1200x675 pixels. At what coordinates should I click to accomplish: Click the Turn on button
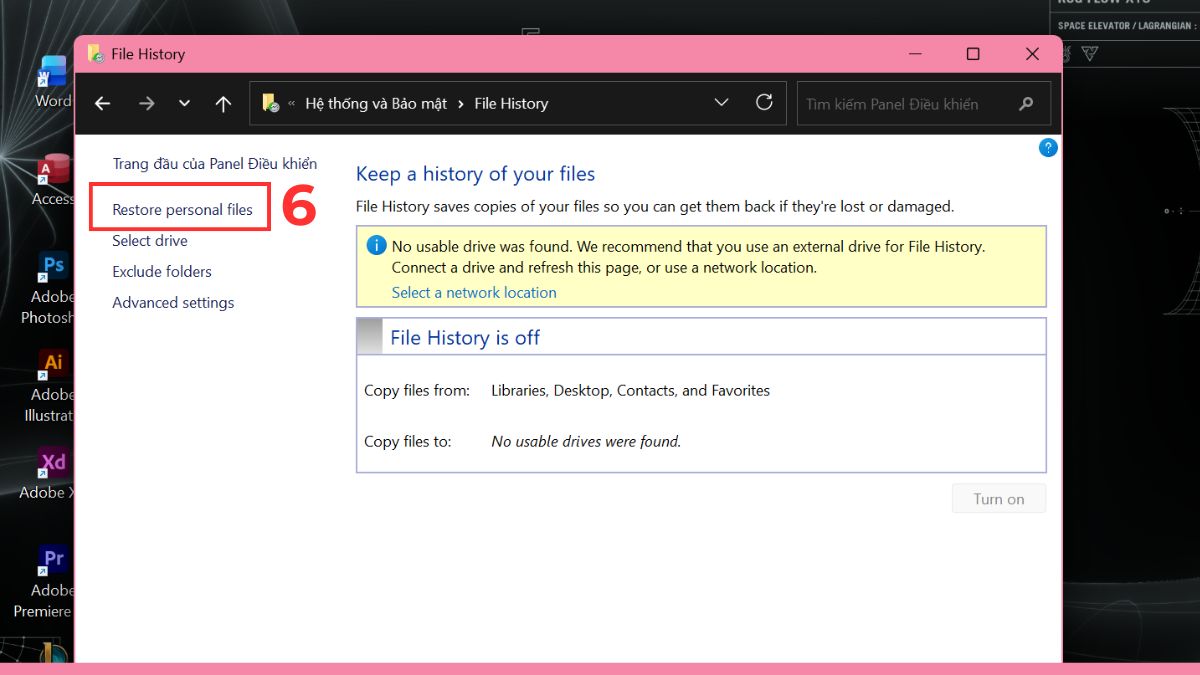998,498
